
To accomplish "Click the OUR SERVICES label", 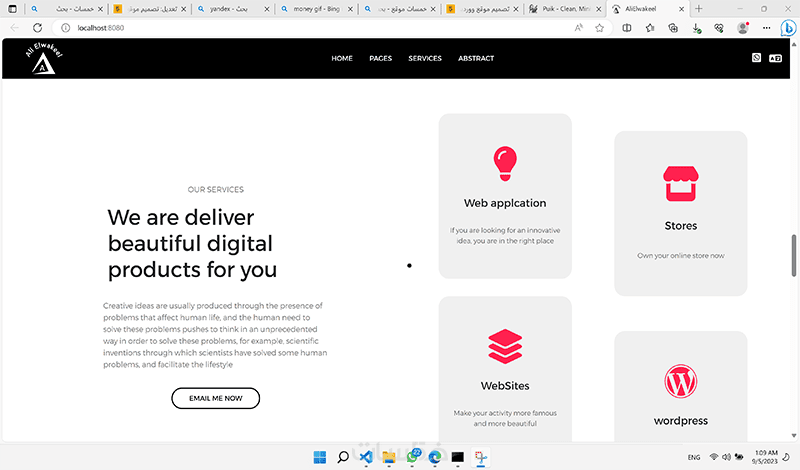I will [215, 189].
